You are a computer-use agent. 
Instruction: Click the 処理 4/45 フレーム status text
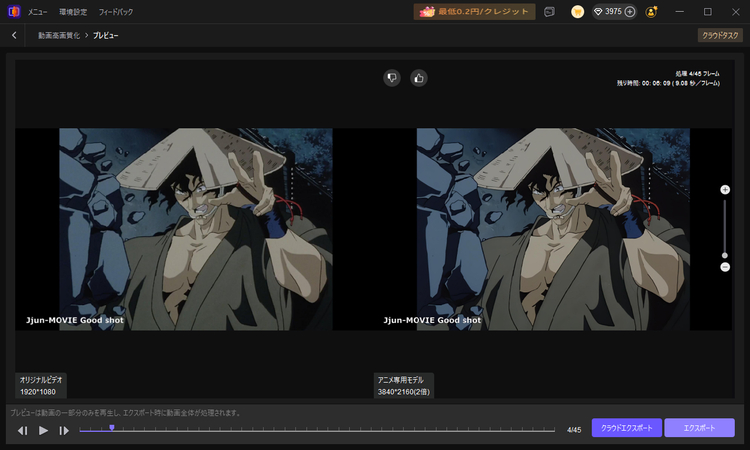(697, 74)
